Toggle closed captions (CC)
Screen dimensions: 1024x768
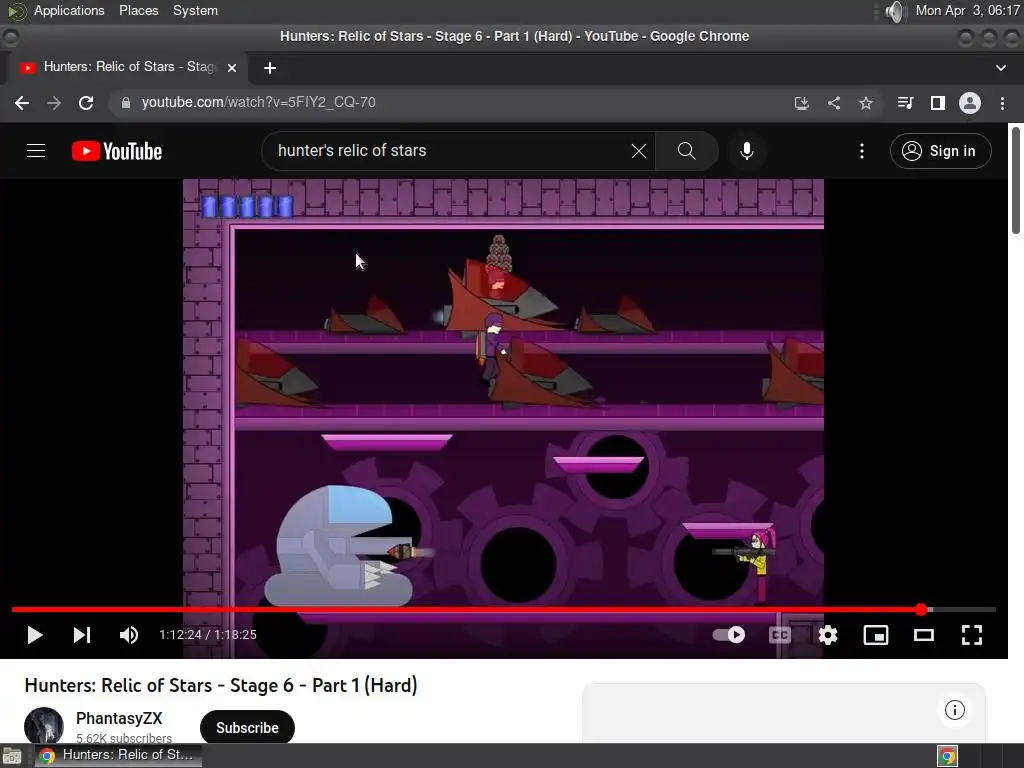click(780, 635)
